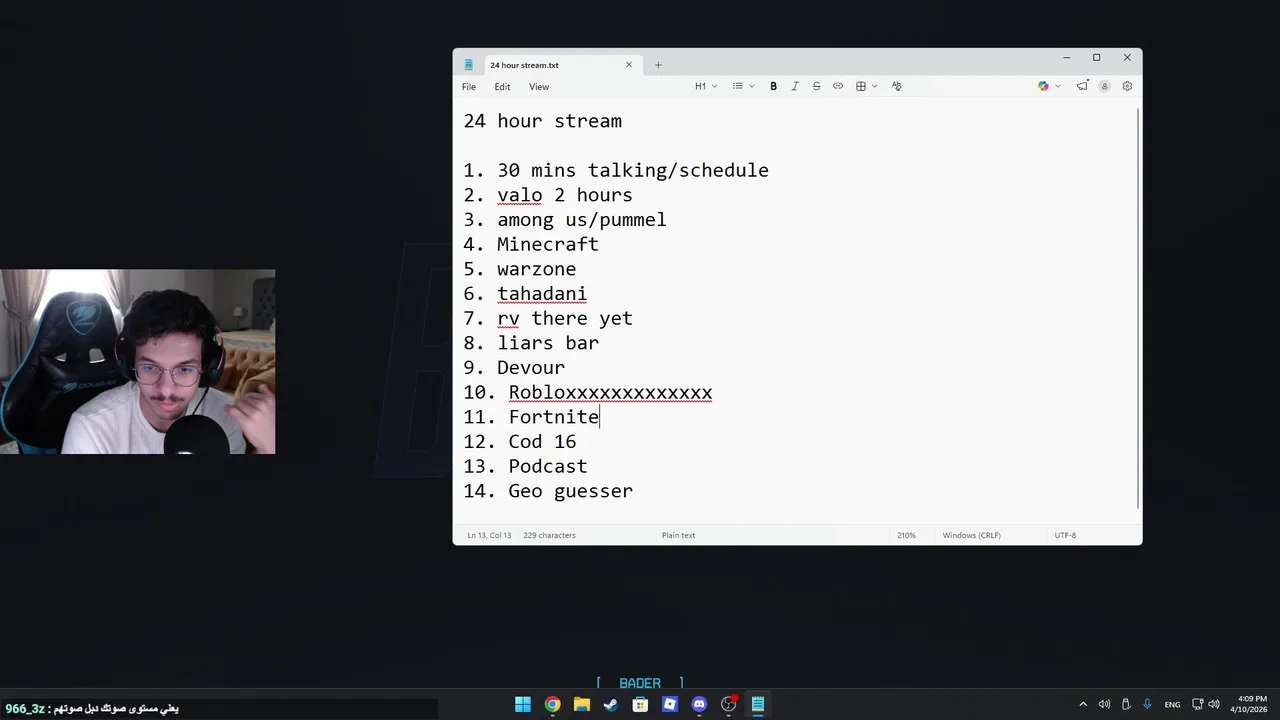Click the 229 characters count
Screen dimensions: 1280x720
coord(549,535)
